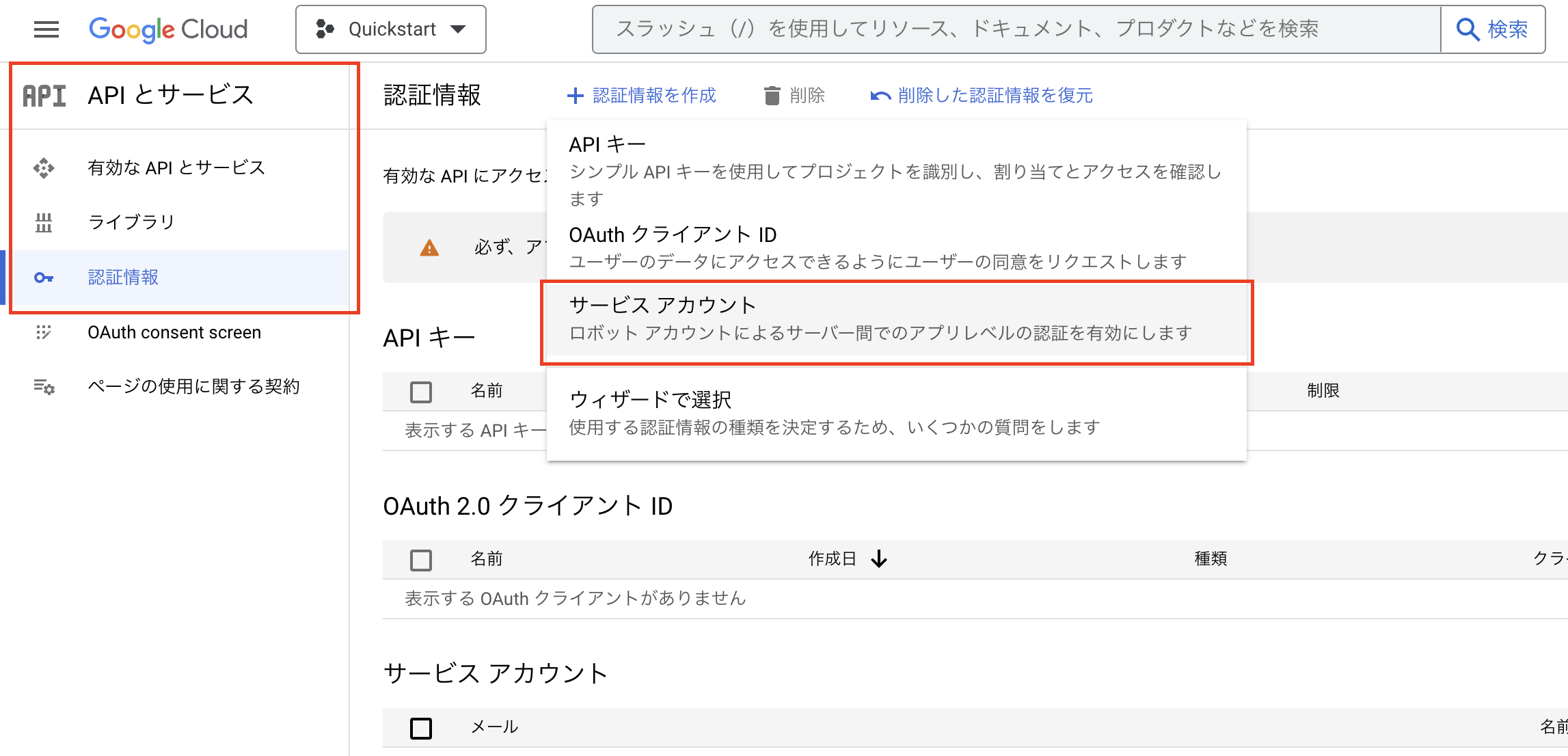Click the 削除 trash button
Screen dimensions: 1568x756
(794, 96)
